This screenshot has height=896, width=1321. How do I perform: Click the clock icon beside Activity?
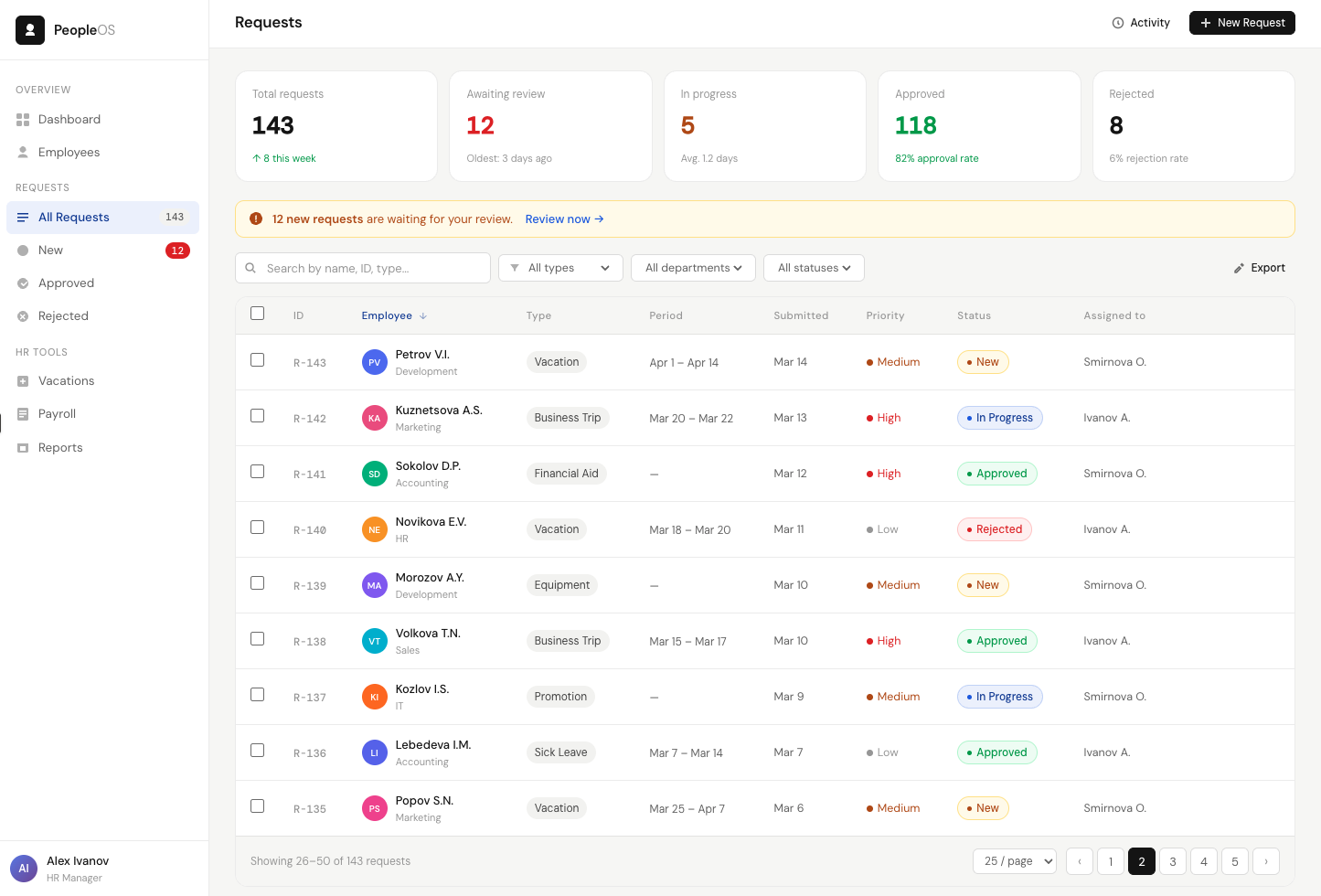(x=1118, y=23)
